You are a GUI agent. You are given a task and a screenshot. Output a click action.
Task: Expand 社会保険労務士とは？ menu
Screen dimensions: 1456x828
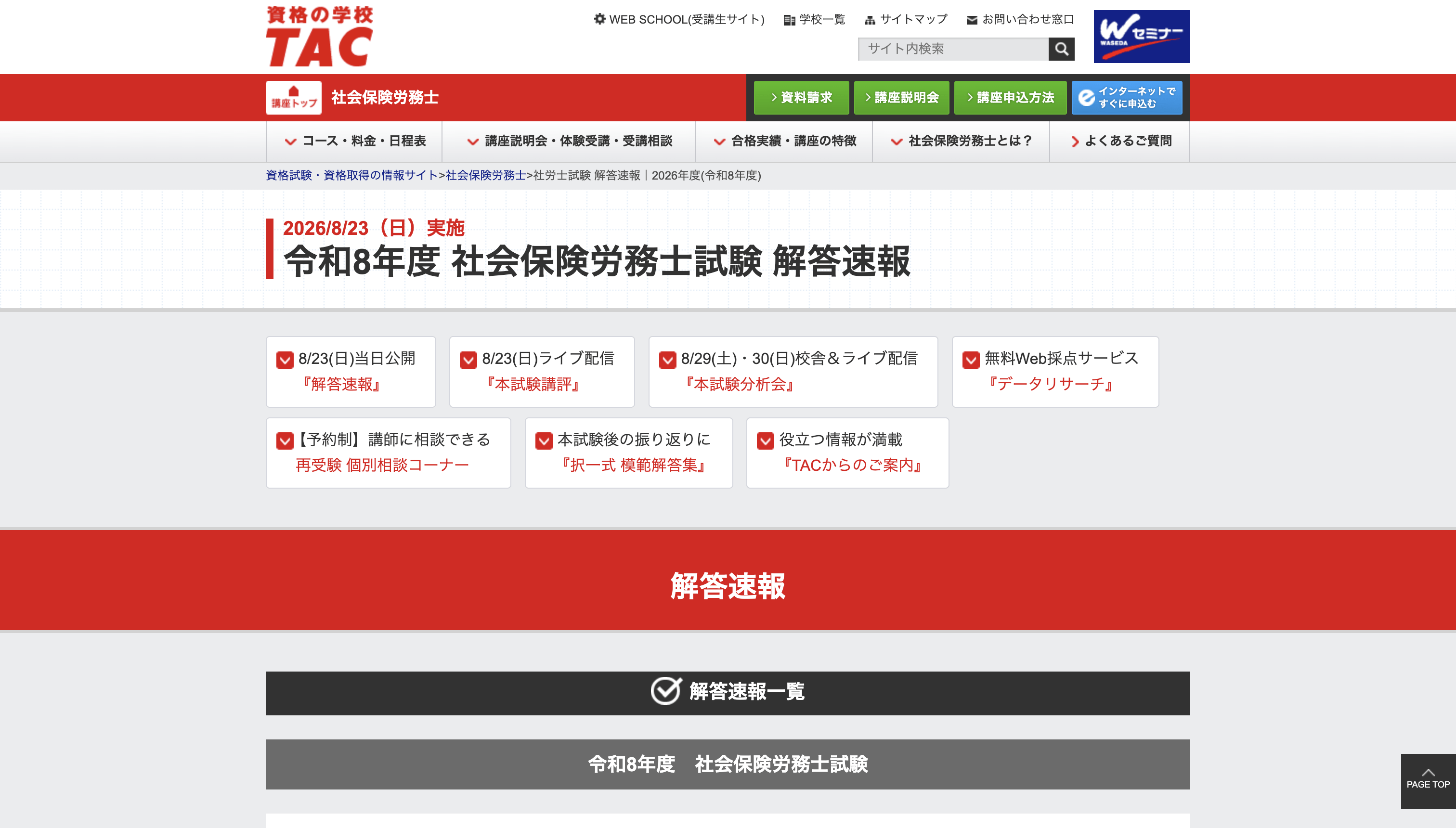(961, 141)
